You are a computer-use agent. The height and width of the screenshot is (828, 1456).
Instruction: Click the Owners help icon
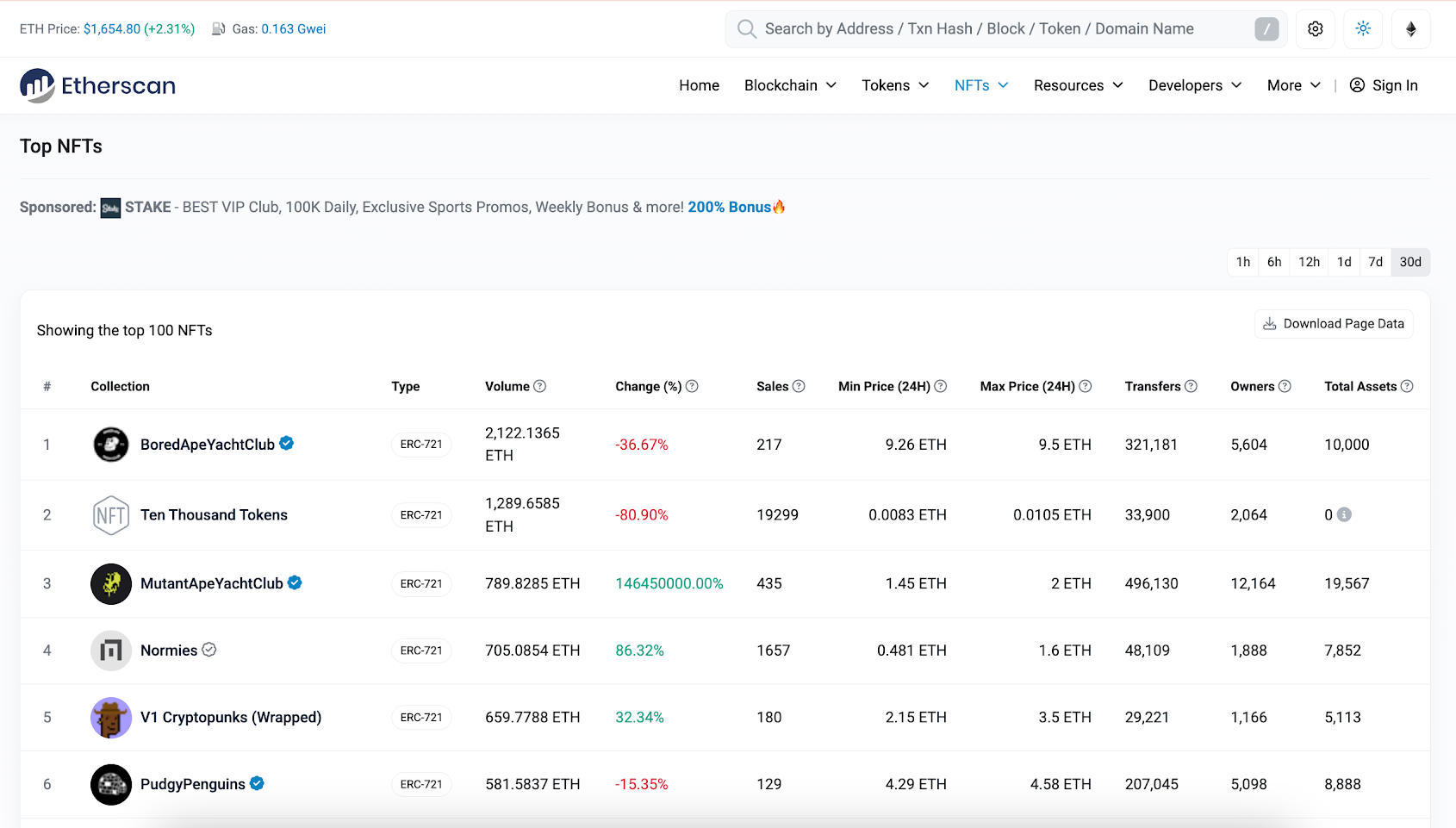[x=1285, y=386]
